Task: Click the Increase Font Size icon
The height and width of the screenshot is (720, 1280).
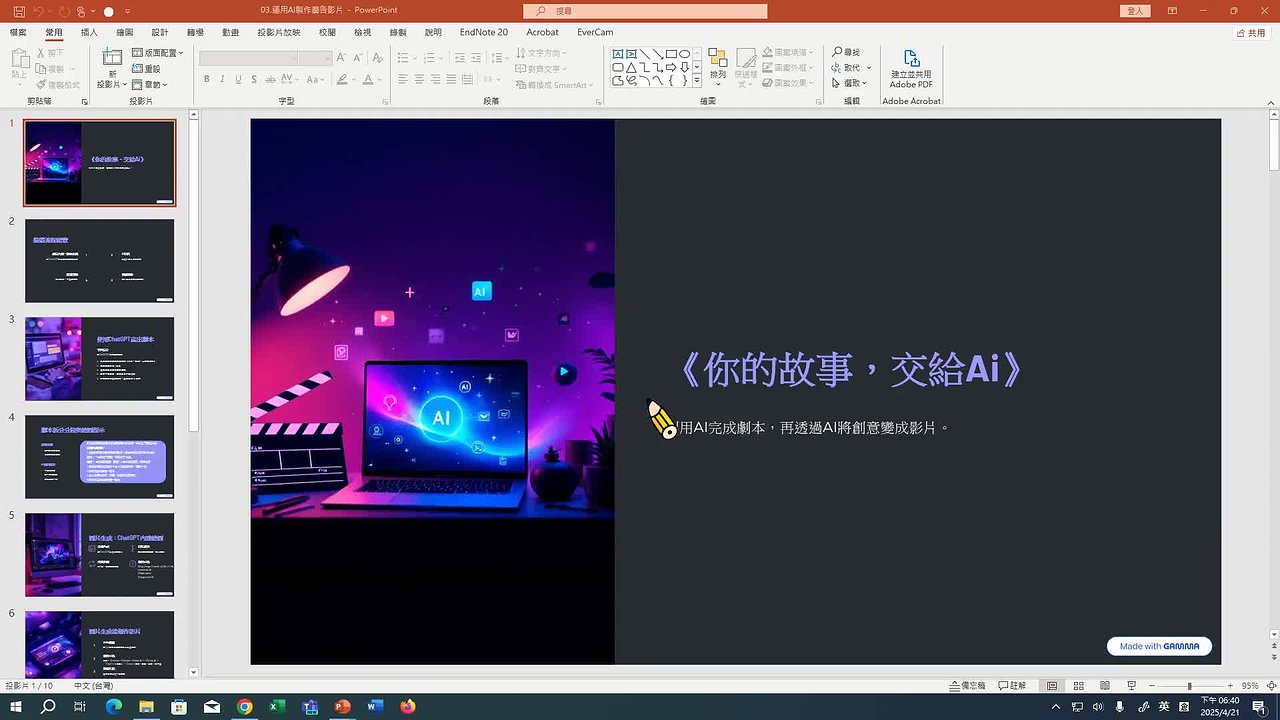Action: click(342, 58)
